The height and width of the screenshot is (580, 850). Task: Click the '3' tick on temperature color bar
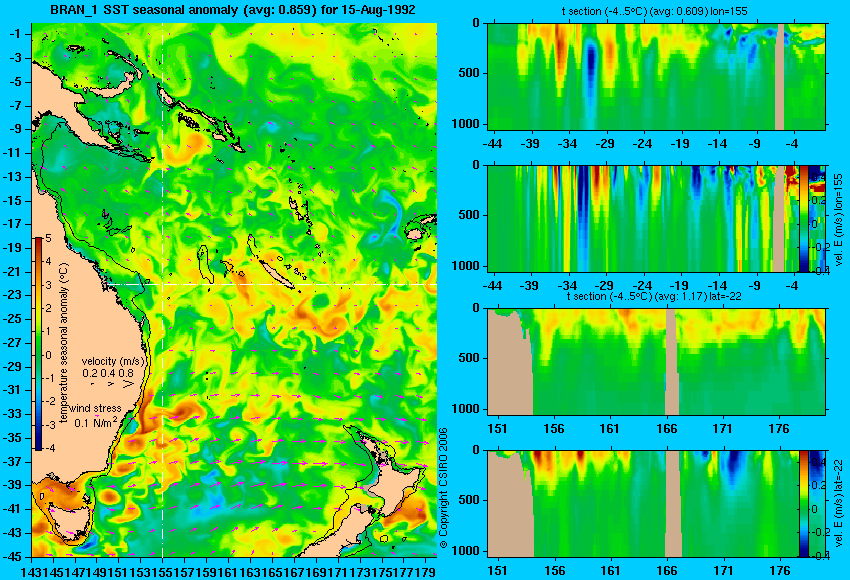48,285
